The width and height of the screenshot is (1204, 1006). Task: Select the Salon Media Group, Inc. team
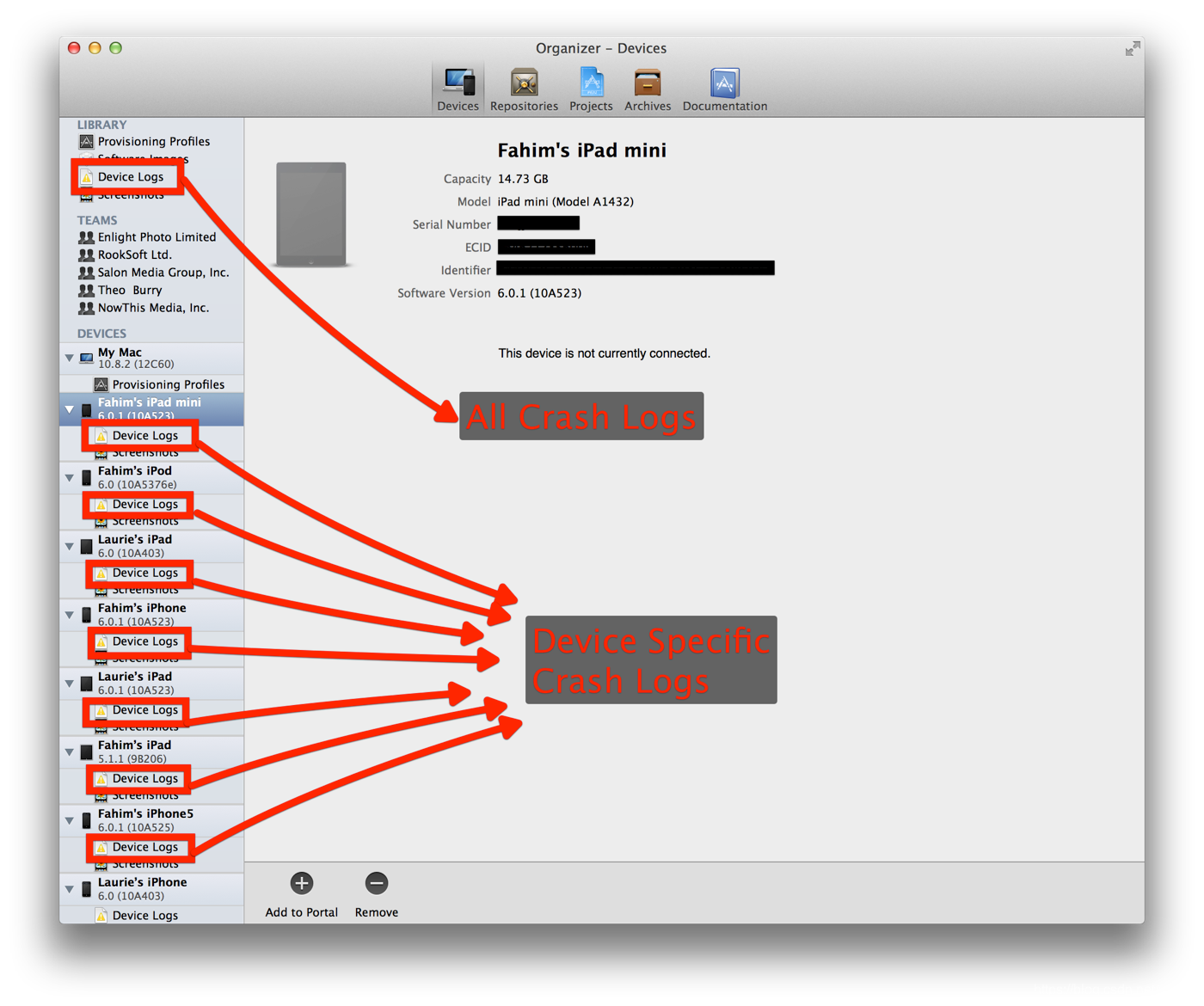point(154,272)
